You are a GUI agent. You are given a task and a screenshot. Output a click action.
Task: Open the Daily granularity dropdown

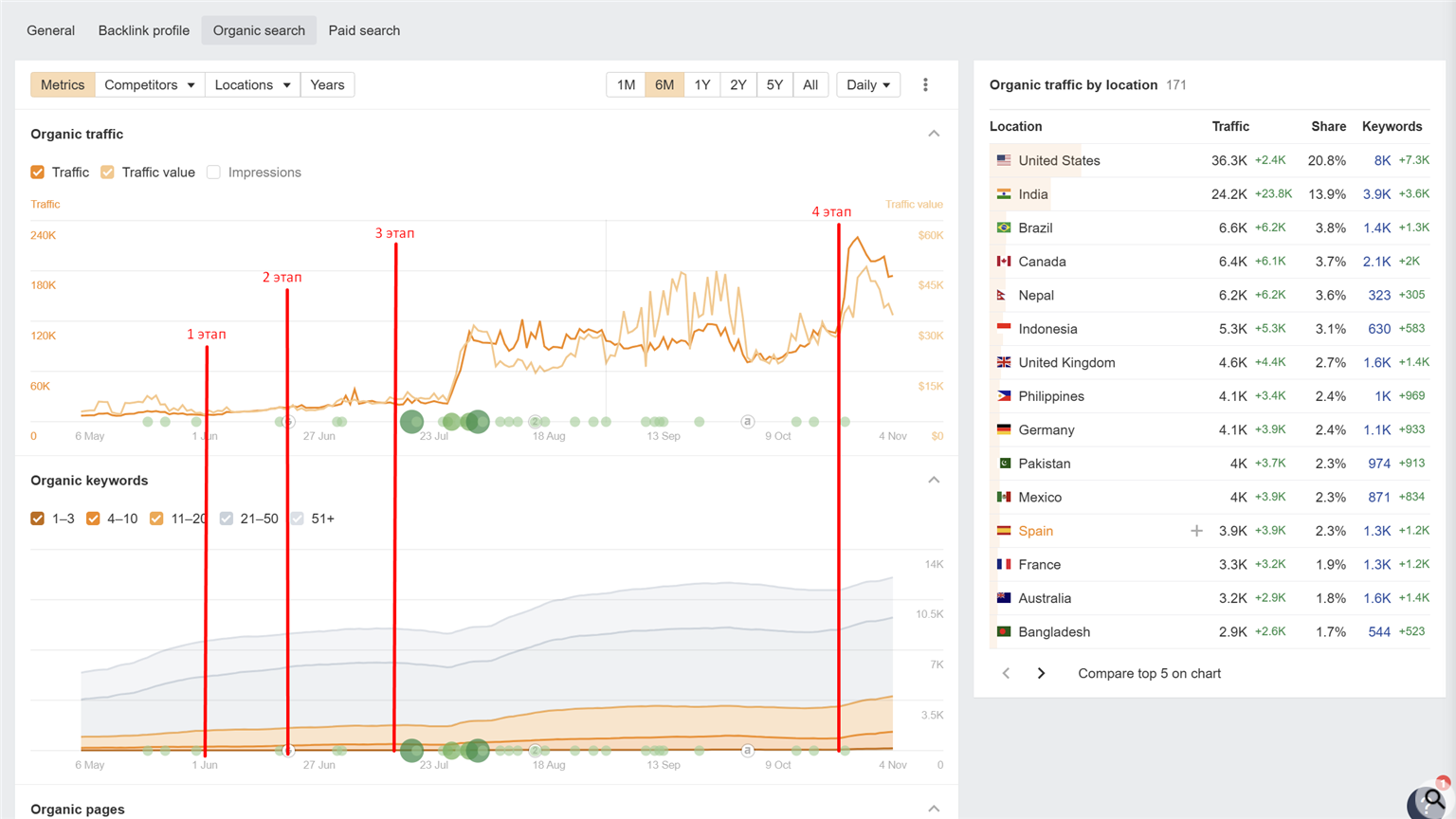coord(868,85)
